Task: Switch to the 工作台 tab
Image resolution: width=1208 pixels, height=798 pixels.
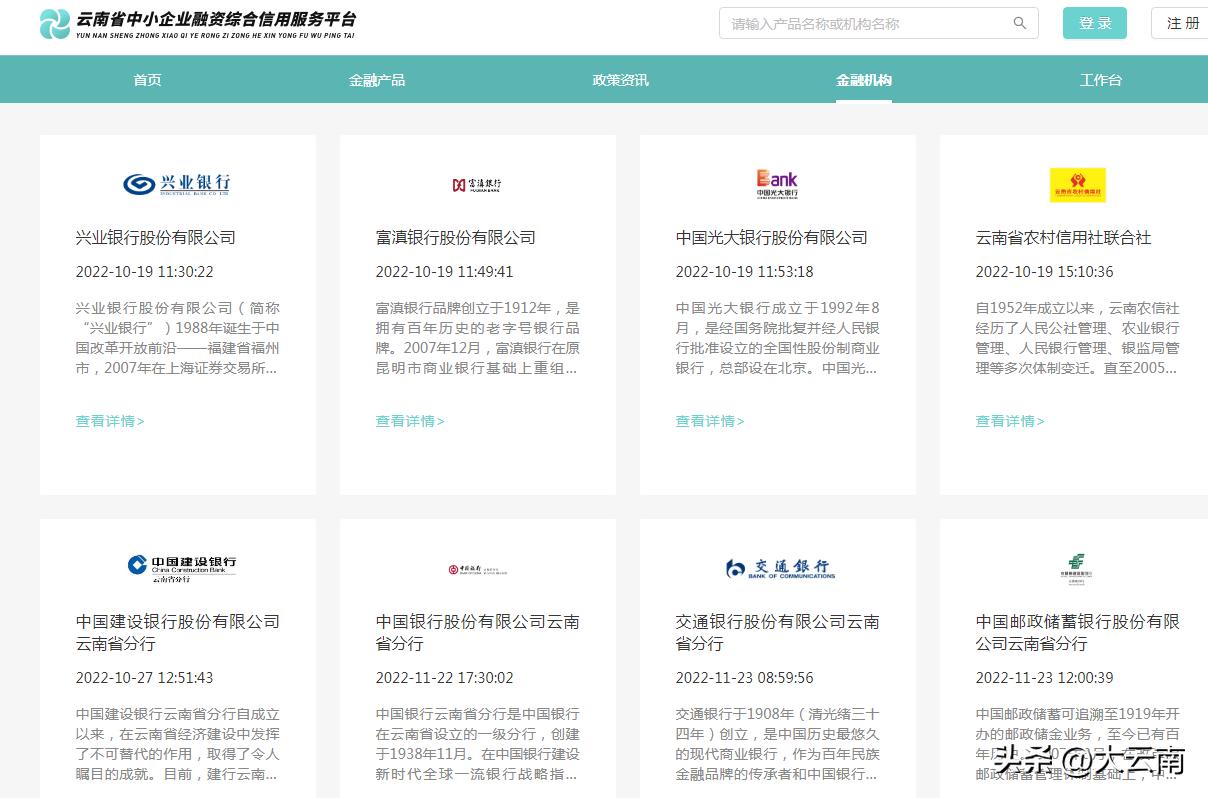Action: (x=1101, y=79)
